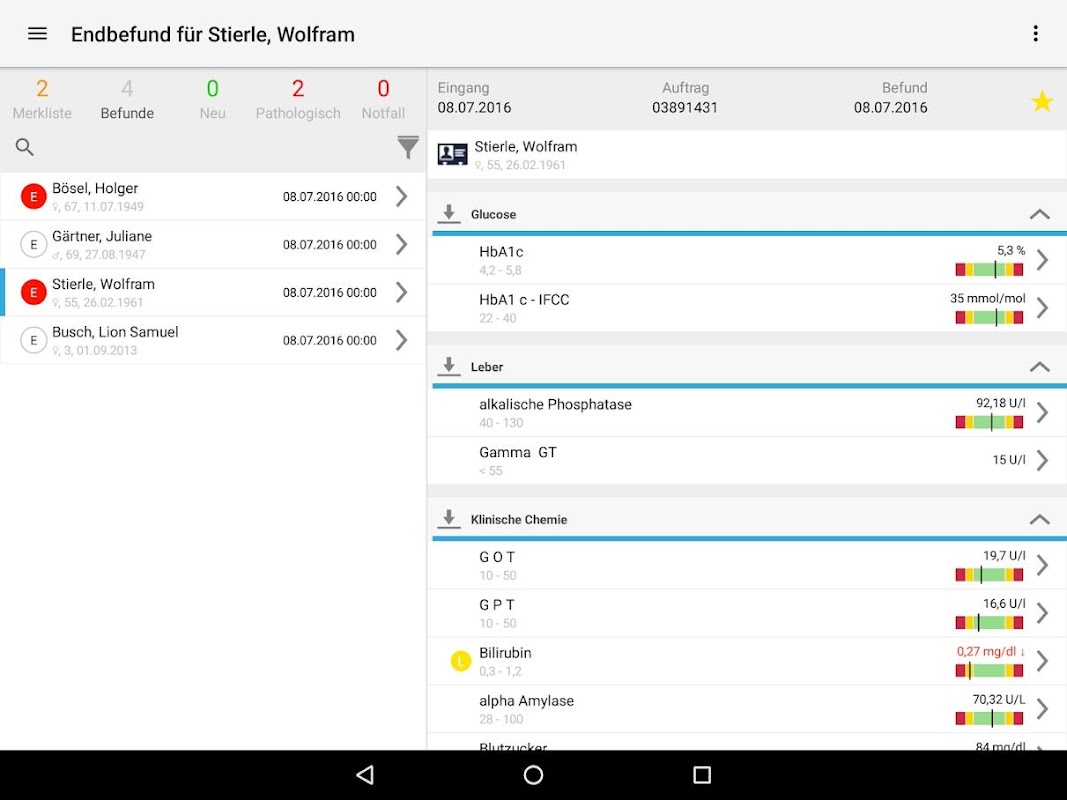Tap the Android recent apps button
The image size is (1067, 800).
702,775
